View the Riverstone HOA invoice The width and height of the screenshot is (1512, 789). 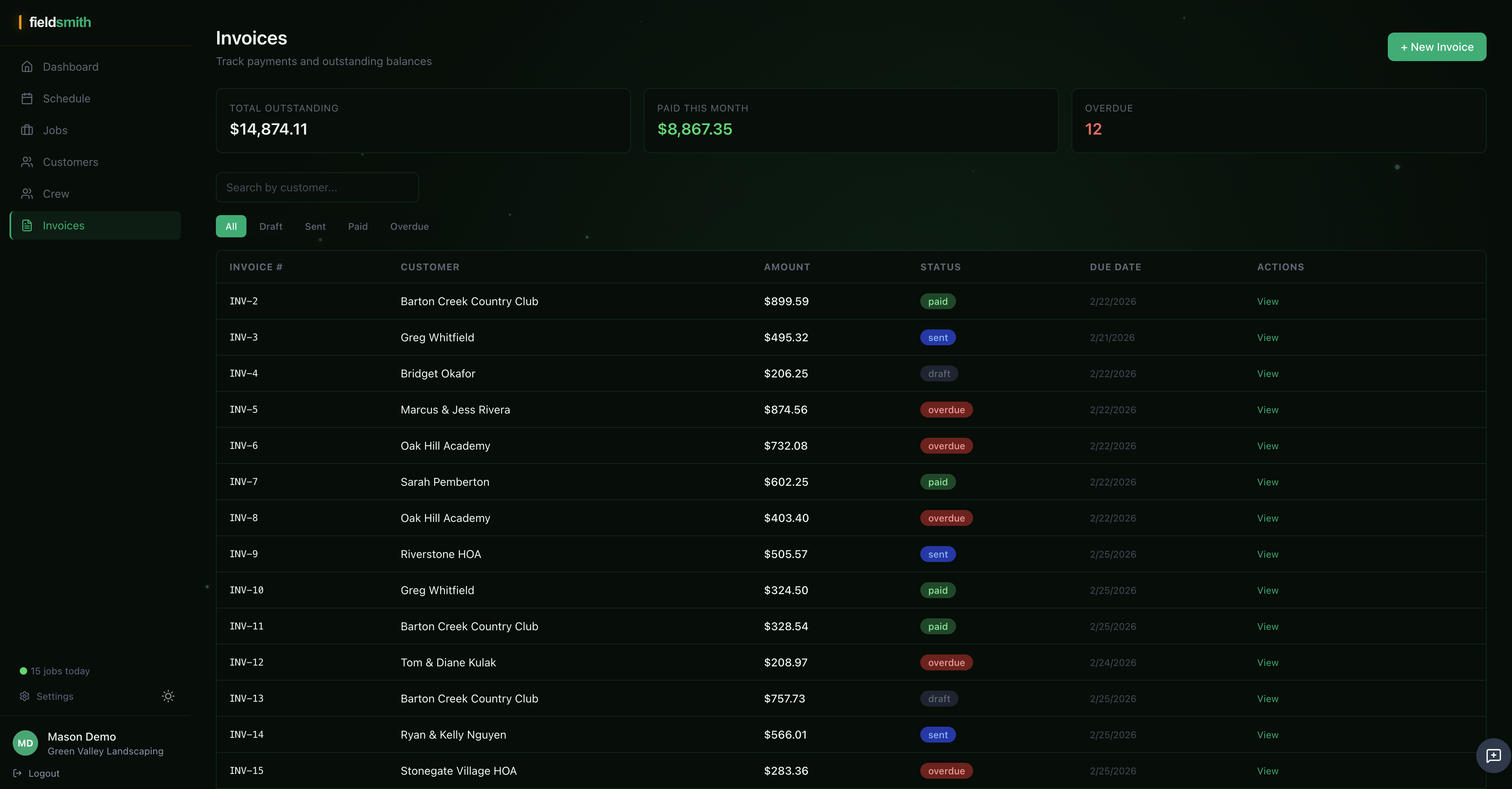click(1268, 554)
